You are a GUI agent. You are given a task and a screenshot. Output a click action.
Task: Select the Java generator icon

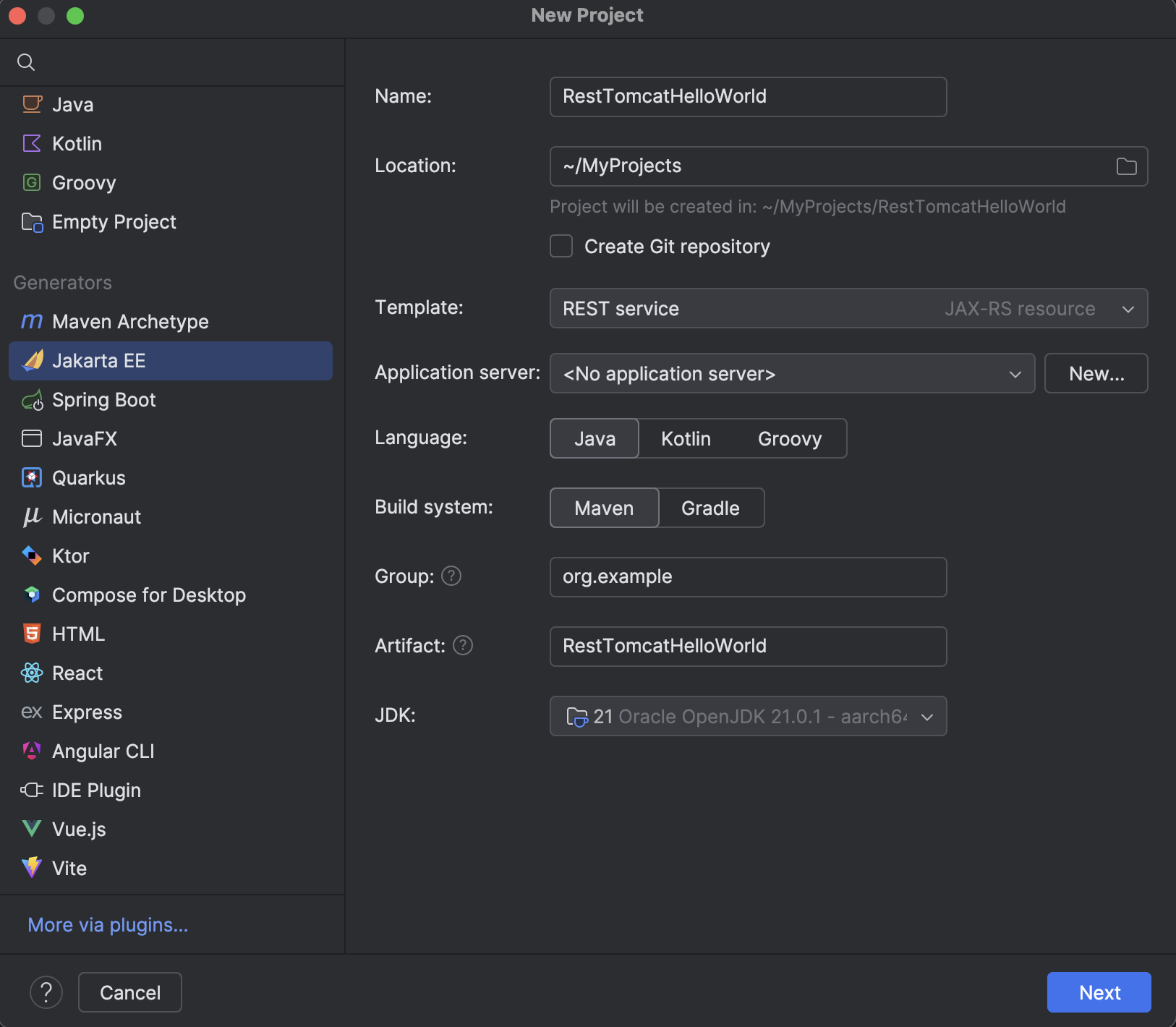[32, 104]
